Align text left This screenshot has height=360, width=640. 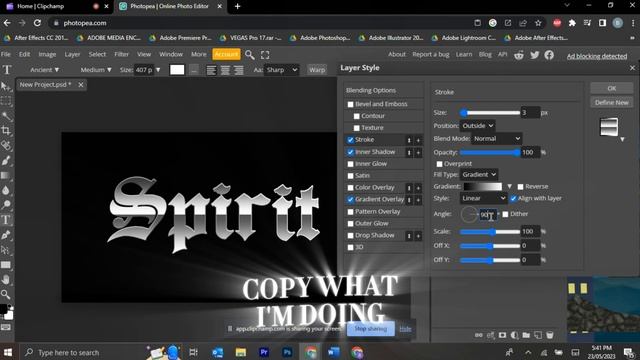pos(211,70)
